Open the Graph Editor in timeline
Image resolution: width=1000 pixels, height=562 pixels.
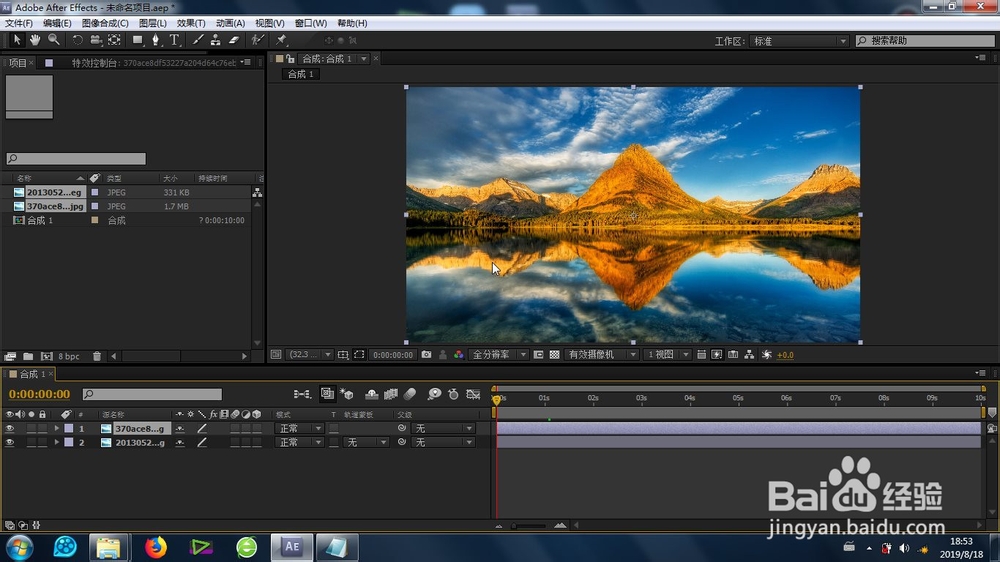pos(473,394)
